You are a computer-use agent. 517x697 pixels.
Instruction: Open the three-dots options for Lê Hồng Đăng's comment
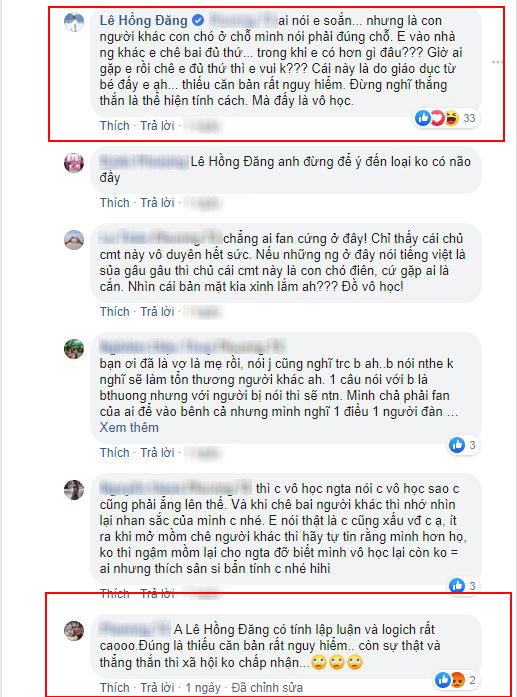point(497,62)
